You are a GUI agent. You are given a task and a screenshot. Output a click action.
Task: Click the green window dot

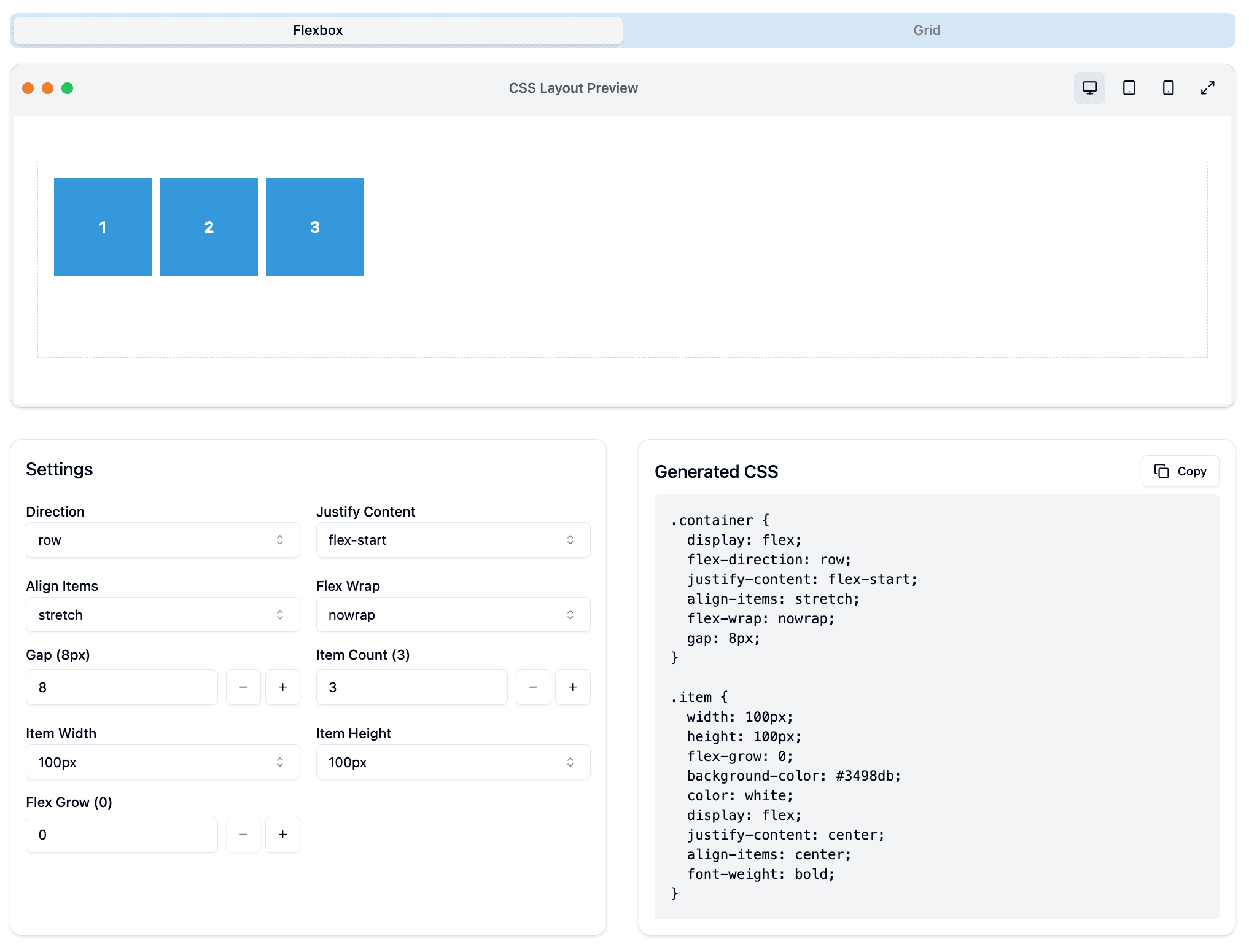coord(68,88)
